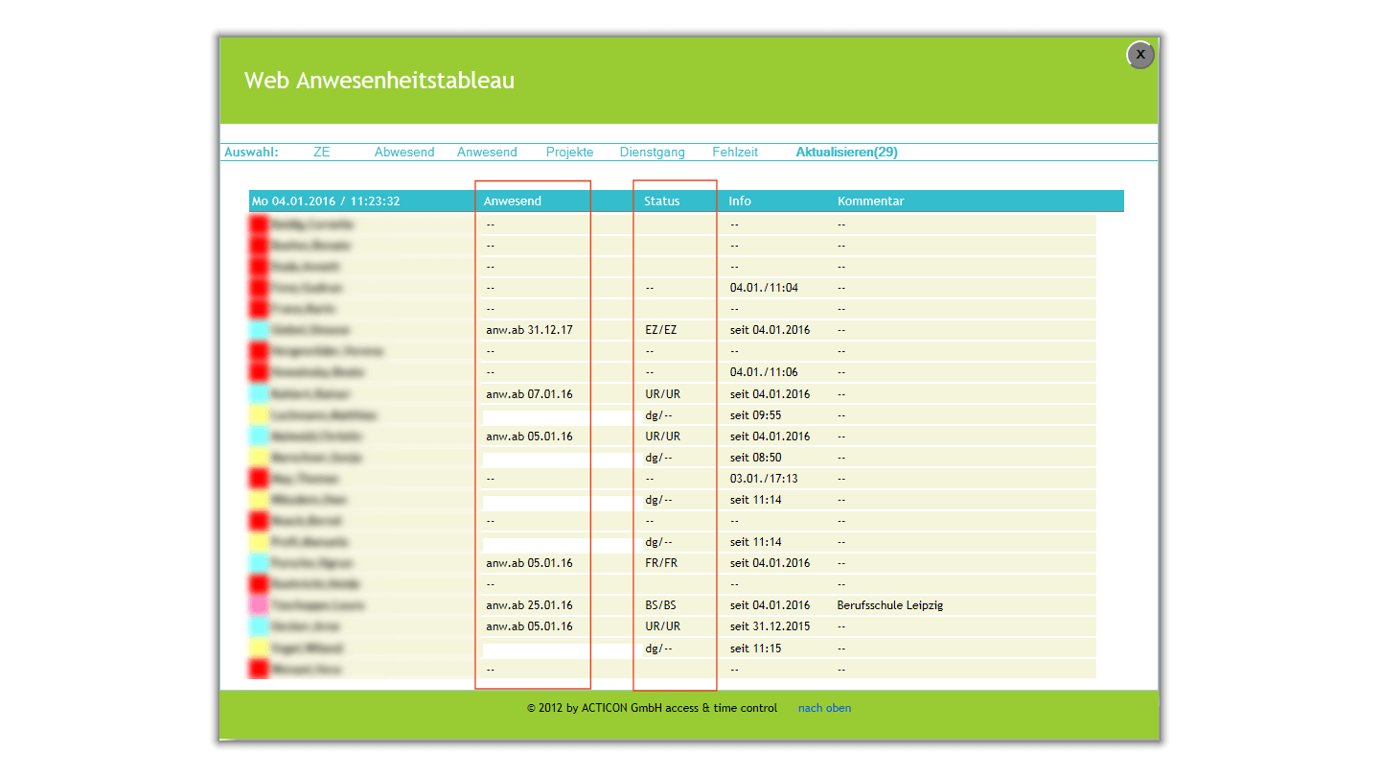Click the empty white Anwesend field beside 'seit 08:50'
Screen dimensions: 1380x780
558,458
